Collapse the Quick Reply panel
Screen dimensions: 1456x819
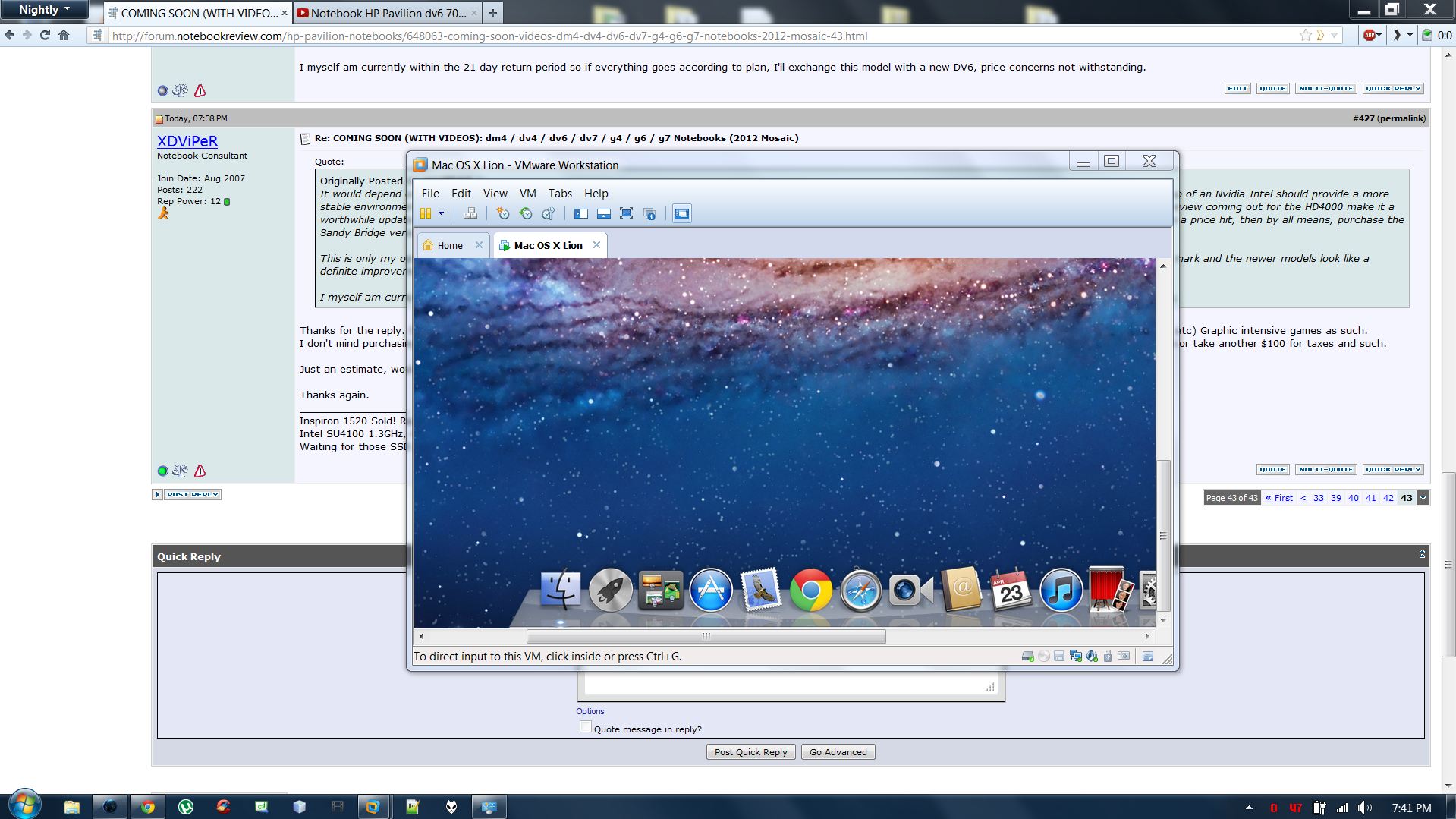pyautogui.click(x=1422, y=554)
